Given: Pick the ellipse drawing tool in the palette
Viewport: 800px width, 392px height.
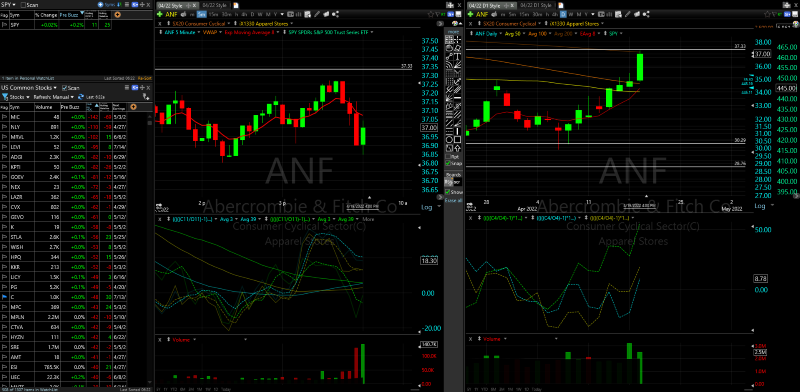Looking at the screenshot, I should point(449,139).
